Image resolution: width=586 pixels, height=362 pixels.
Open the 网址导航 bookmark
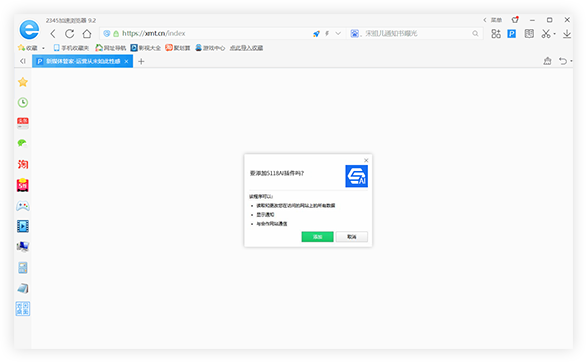[111, 48]
